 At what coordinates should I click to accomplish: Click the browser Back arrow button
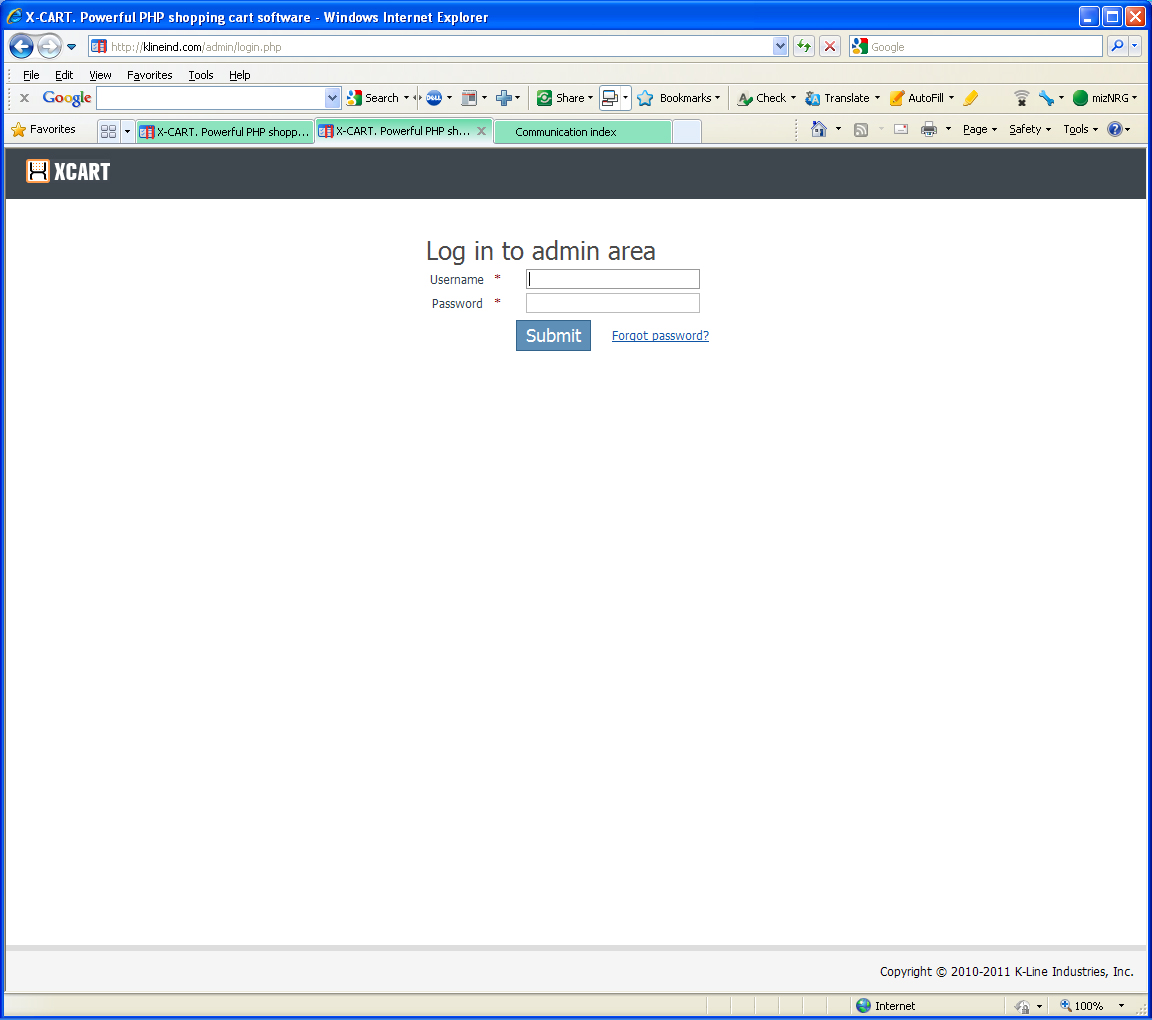pos(21,46)
